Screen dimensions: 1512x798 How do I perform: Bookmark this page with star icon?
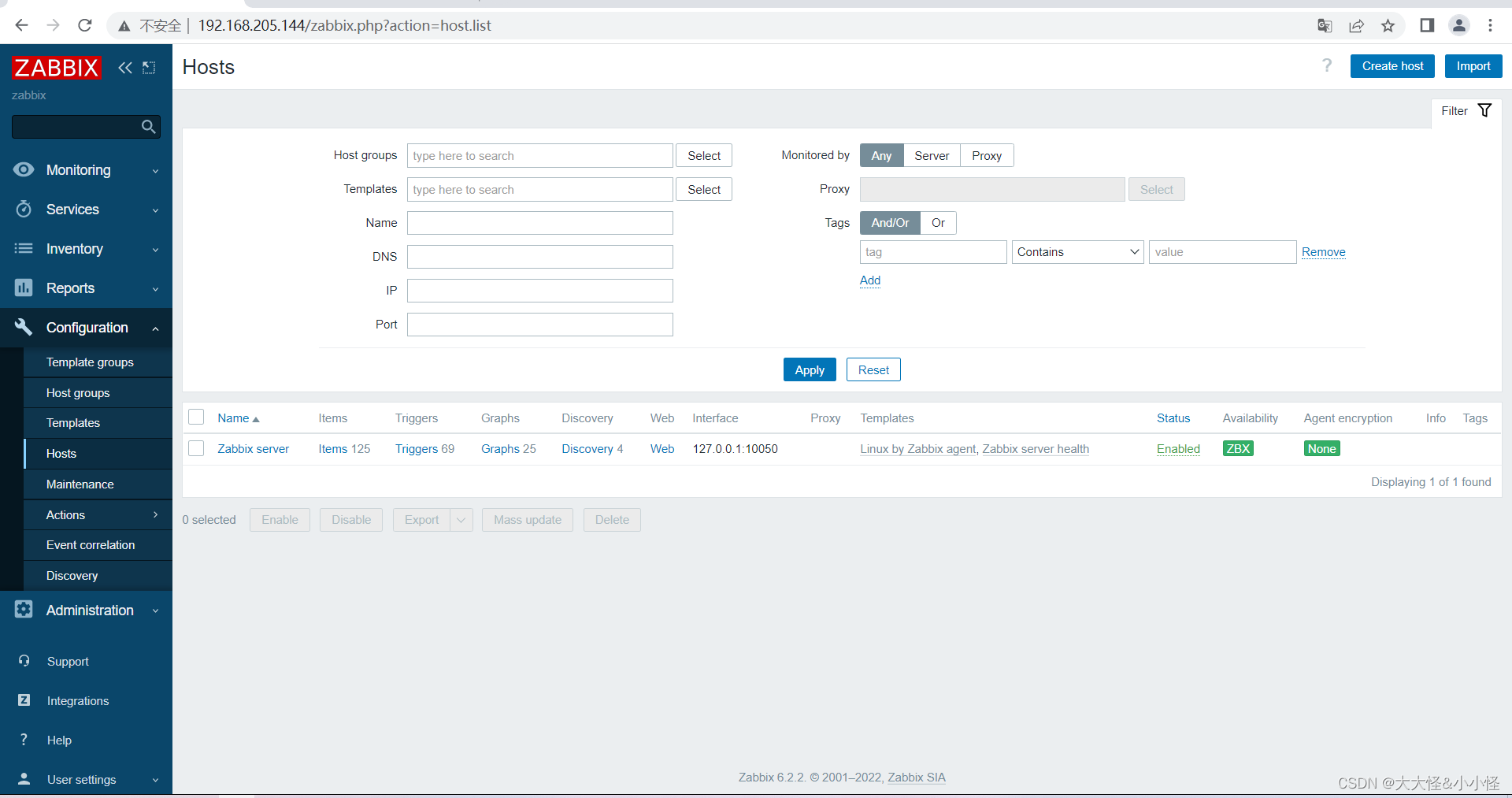pos(1388,25)
